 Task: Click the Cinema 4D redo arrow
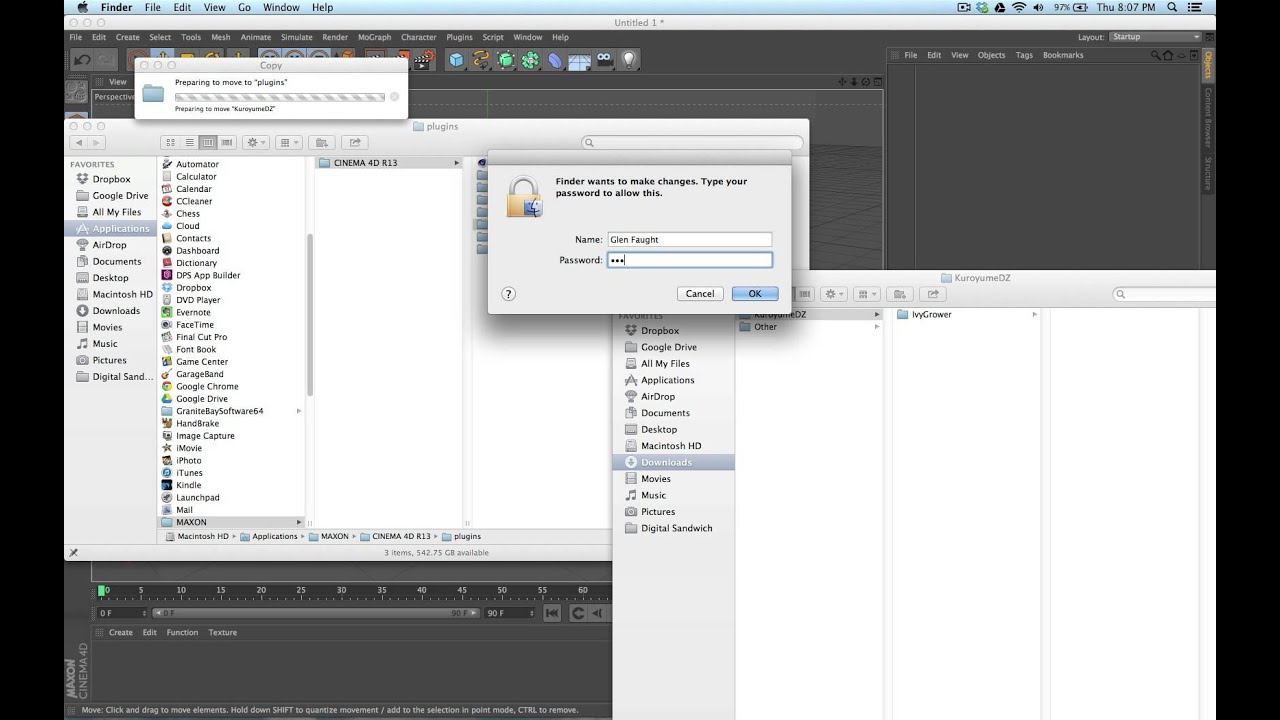pos(108,60)
